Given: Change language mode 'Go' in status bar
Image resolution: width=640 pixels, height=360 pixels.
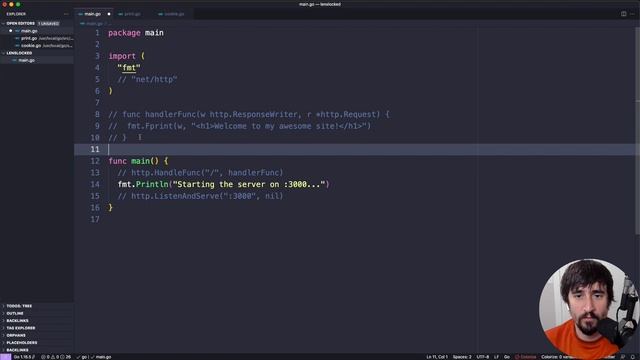Looking at the screenshot, I should (507, 357).
